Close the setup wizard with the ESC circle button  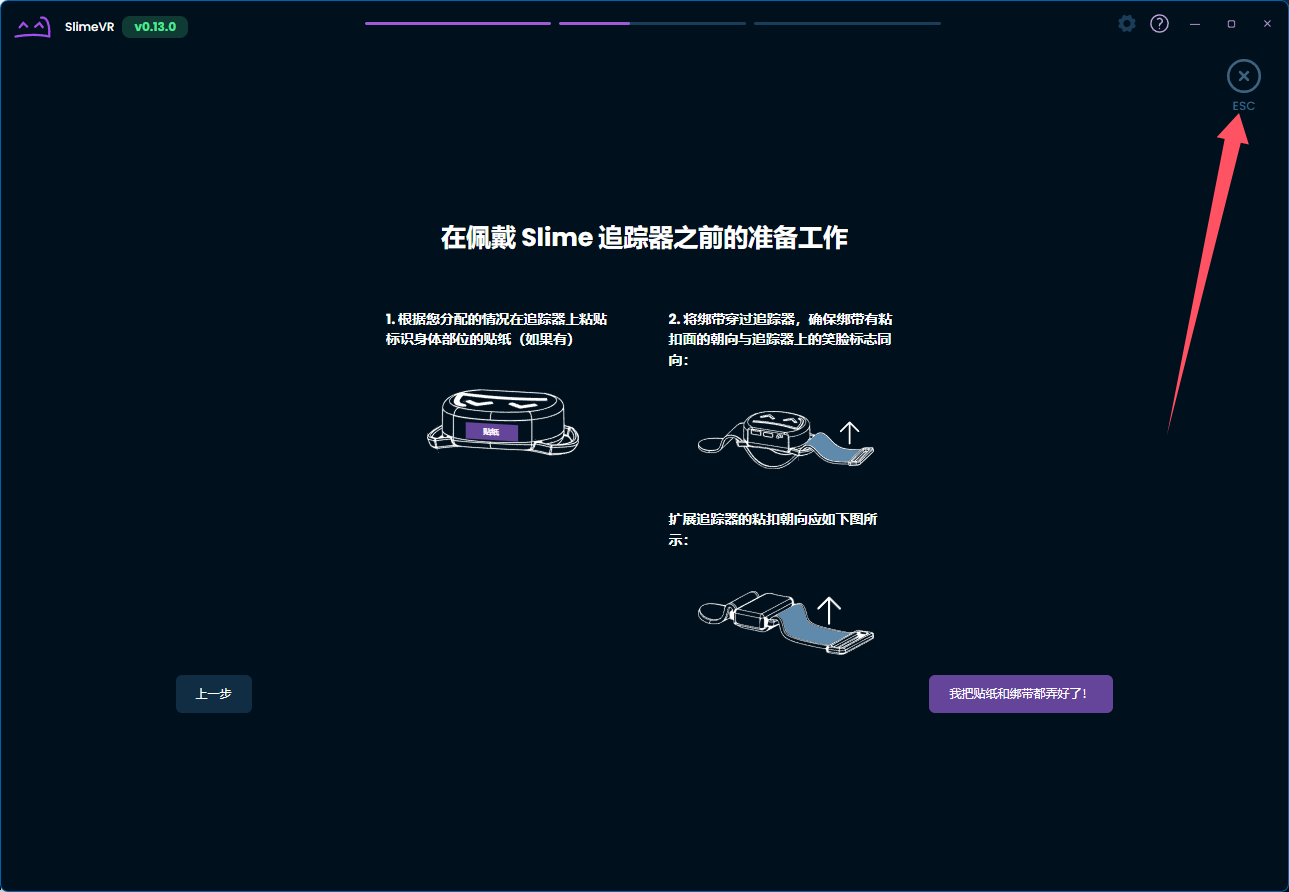click(x=1243, y=76)
